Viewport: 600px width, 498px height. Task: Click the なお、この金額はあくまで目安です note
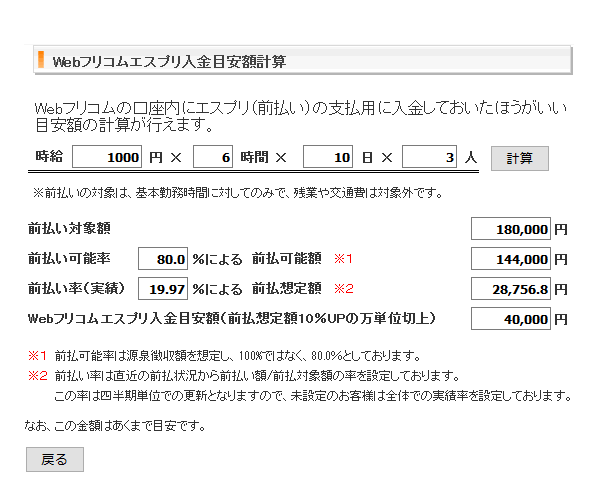point(115,426)
